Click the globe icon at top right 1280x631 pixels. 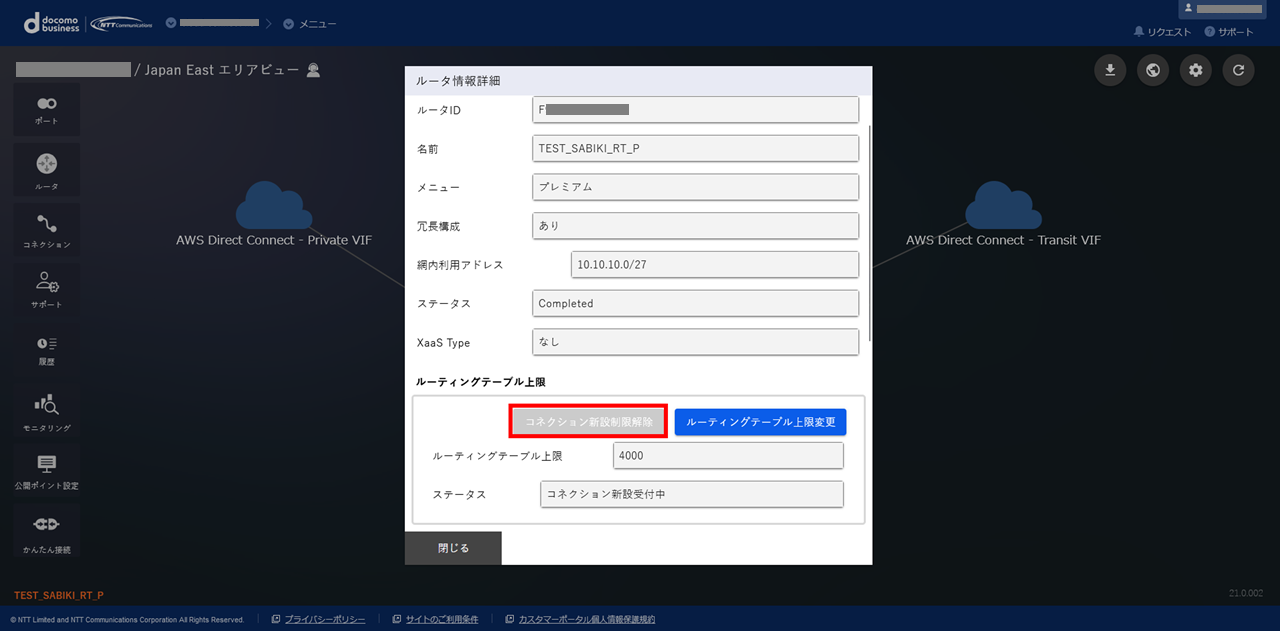click(1153, 70)
